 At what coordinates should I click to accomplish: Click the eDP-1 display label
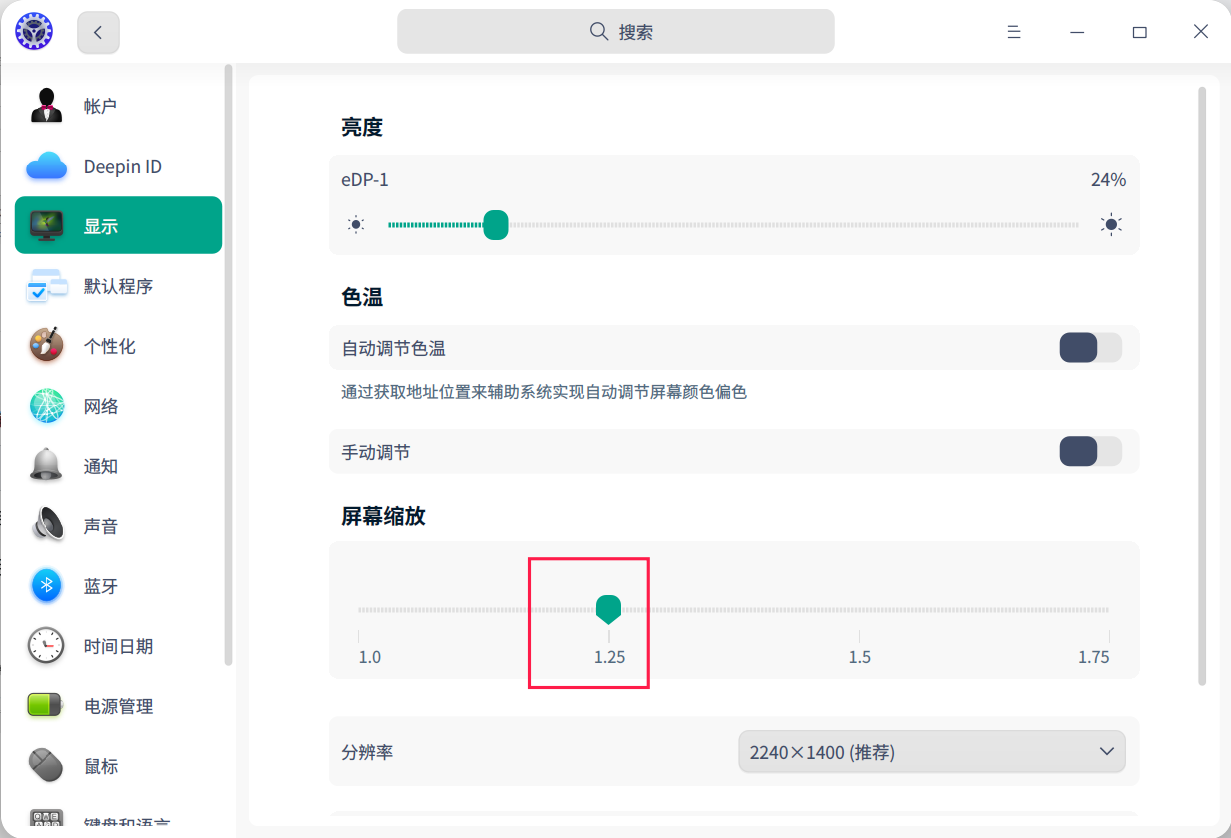coord(365,180)
